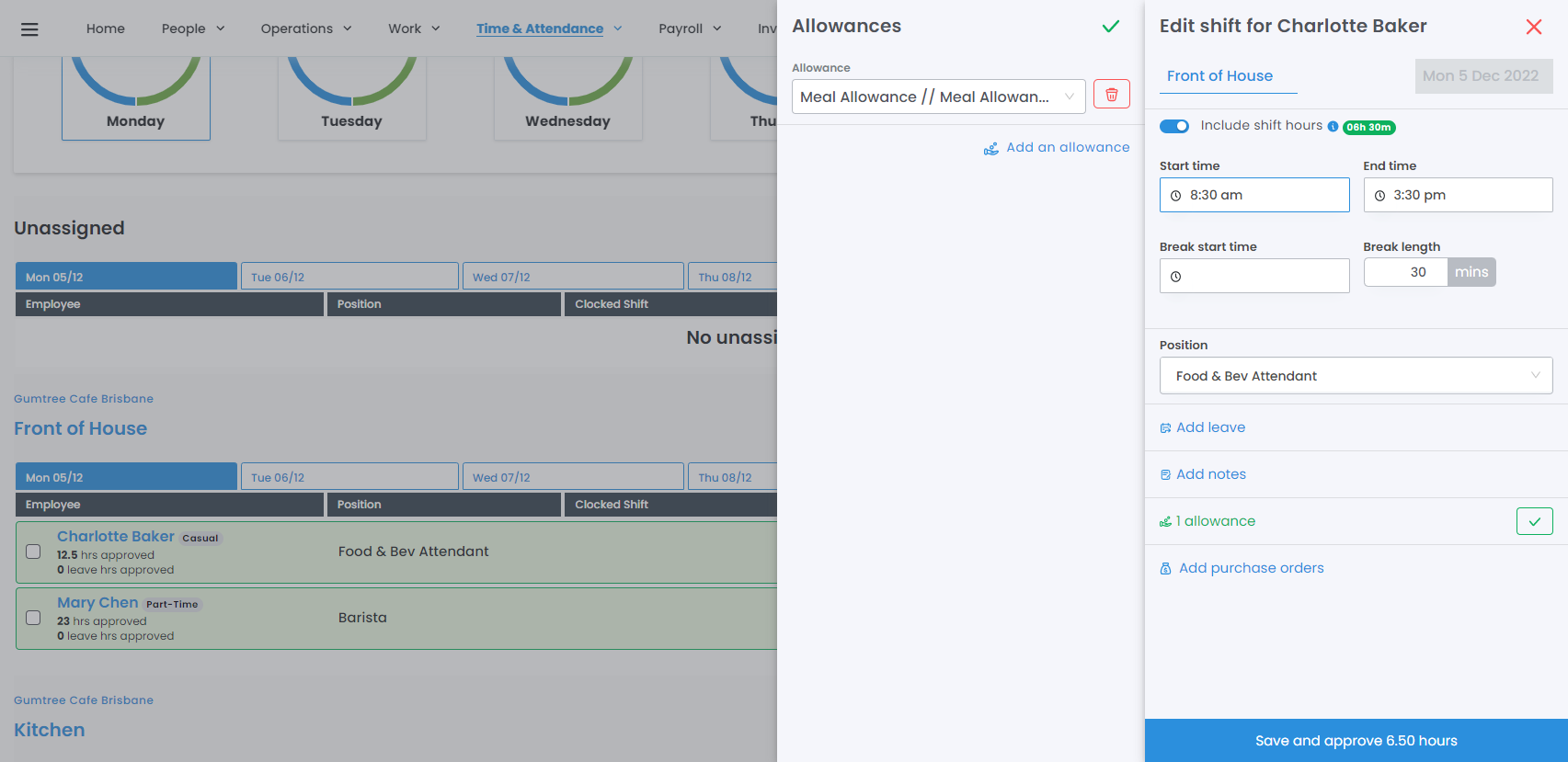Click the clock icon in End time
The width and height of the screenshot is (1568, 762).
tap(1379, 196)
